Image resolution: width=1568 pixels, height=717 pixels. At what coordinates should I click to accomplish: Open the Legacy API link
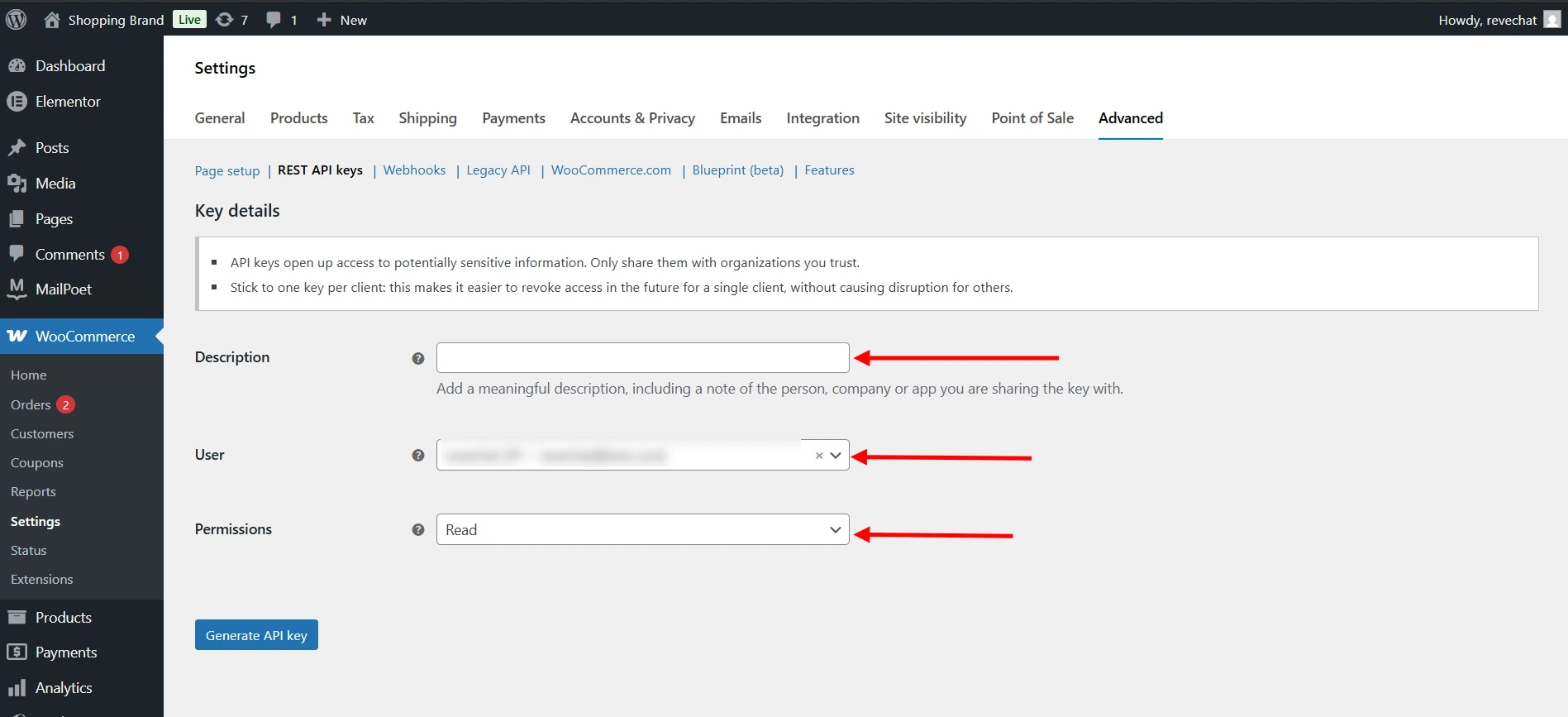498,170
